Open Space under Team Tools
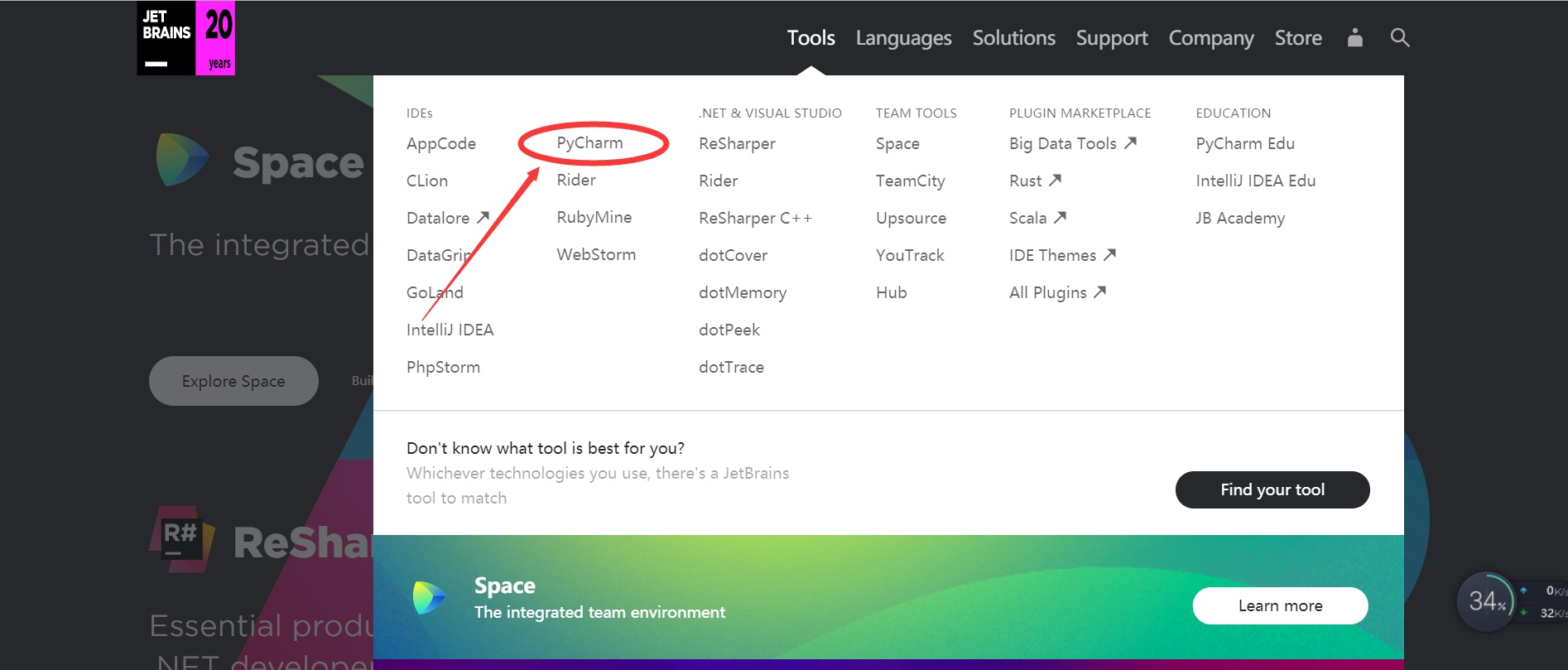Viewport: 1568px width, 670px height. click(897, 143)
